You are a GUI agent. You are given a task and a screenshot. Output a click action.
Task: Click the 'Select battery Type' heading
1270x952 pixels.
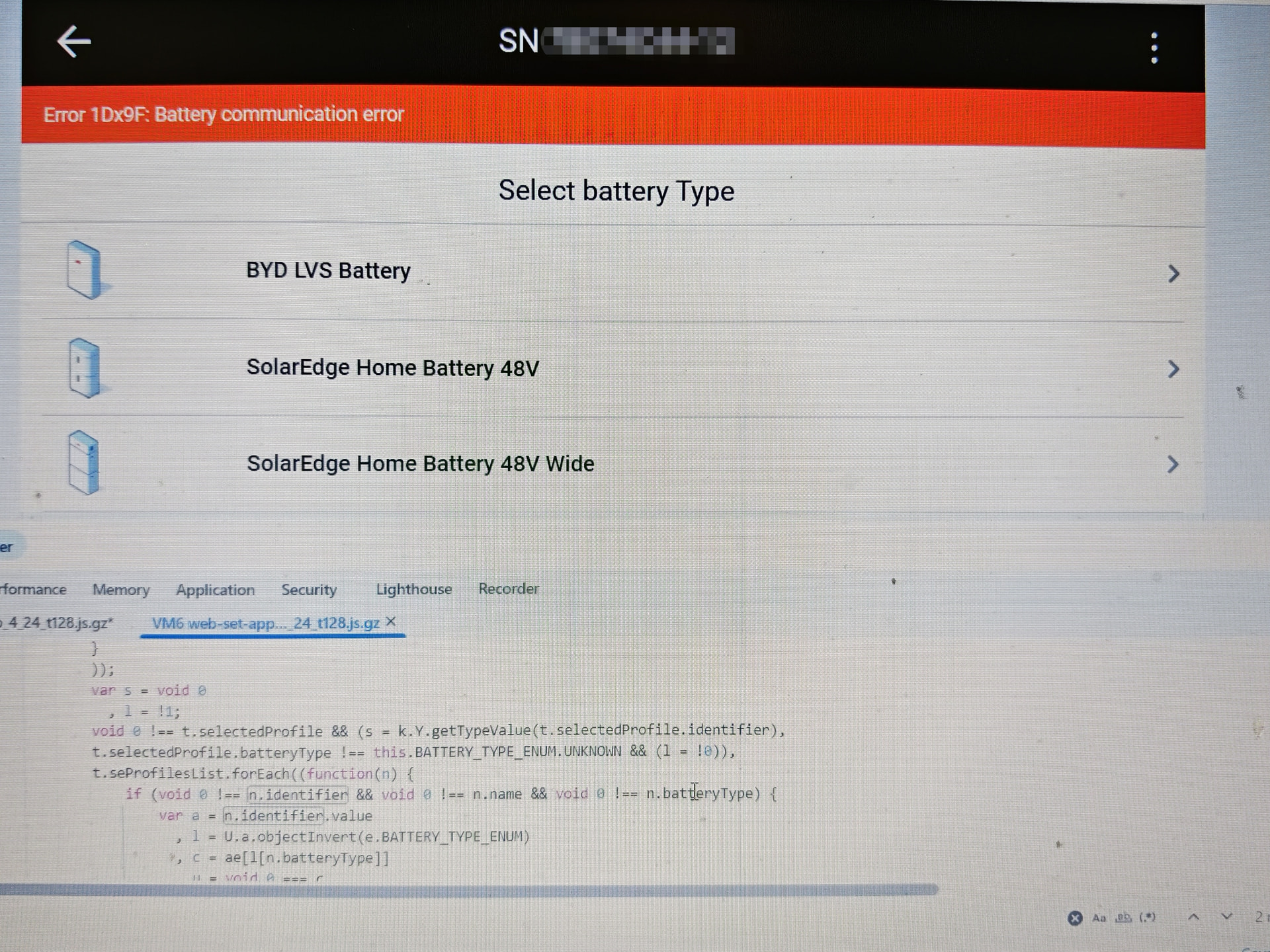pos(616,191)
